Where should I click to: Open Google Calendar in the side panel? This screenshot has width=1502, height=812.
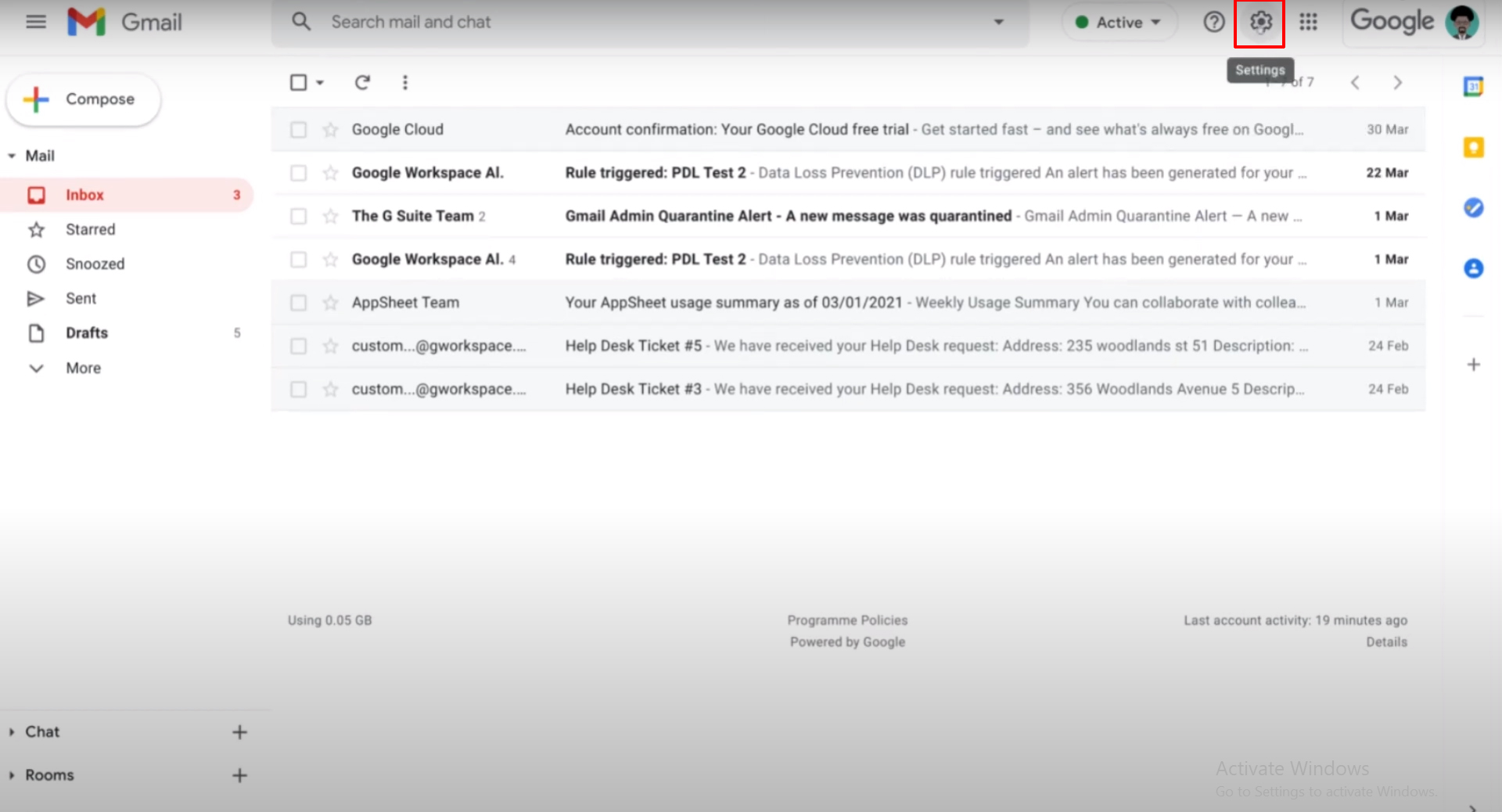[1474, 87]
